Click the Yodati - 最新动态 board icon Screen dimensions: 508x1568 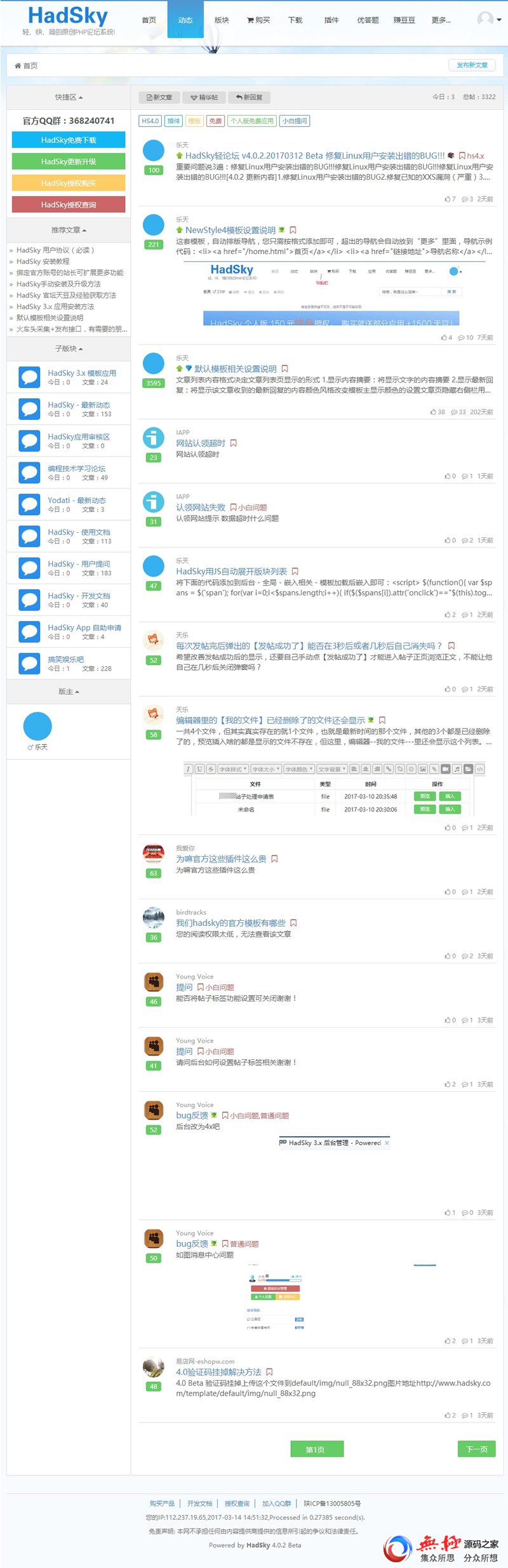[x=29, y=504]
